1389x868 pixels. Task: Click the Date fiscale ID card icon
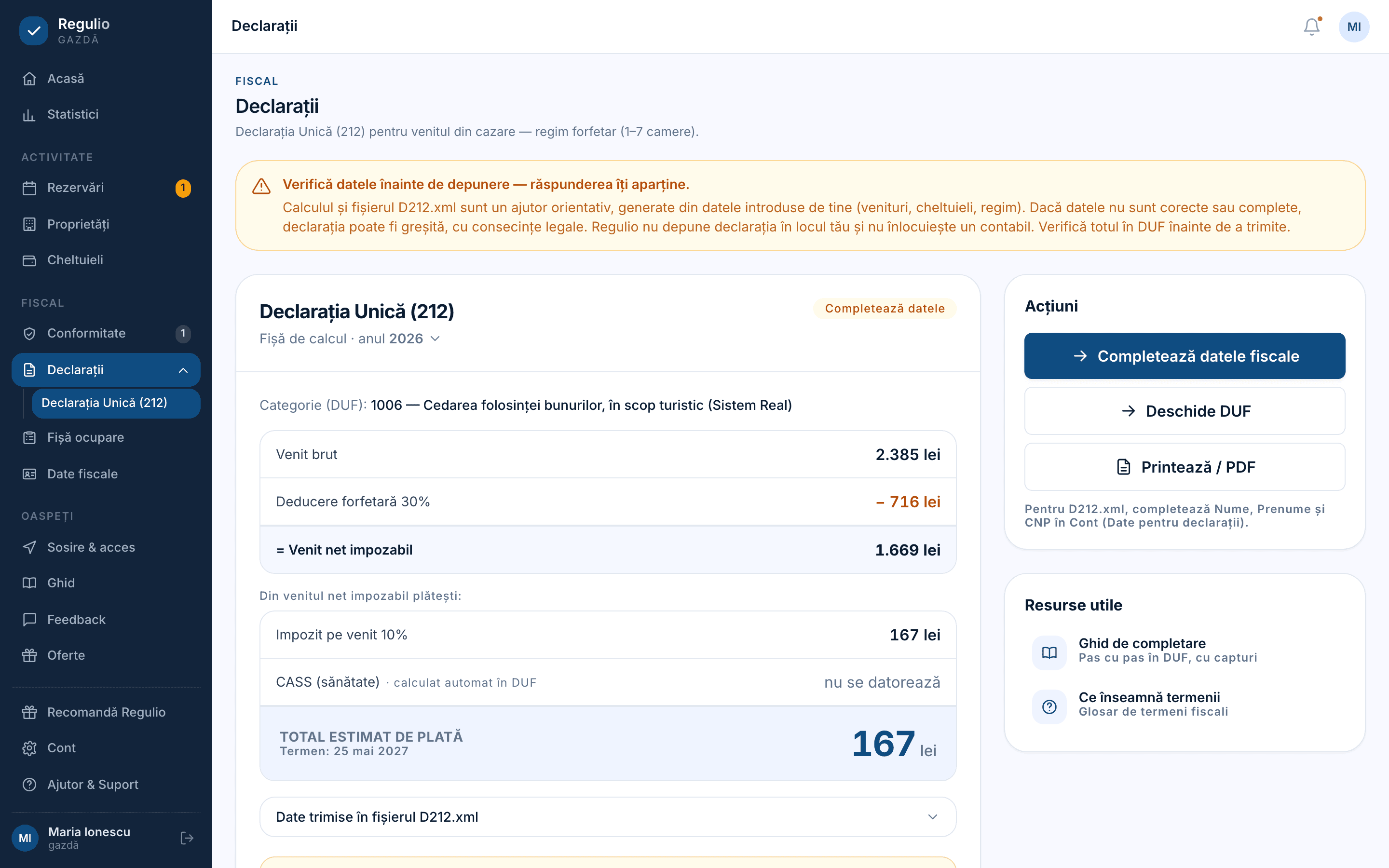tap(29, 474)
